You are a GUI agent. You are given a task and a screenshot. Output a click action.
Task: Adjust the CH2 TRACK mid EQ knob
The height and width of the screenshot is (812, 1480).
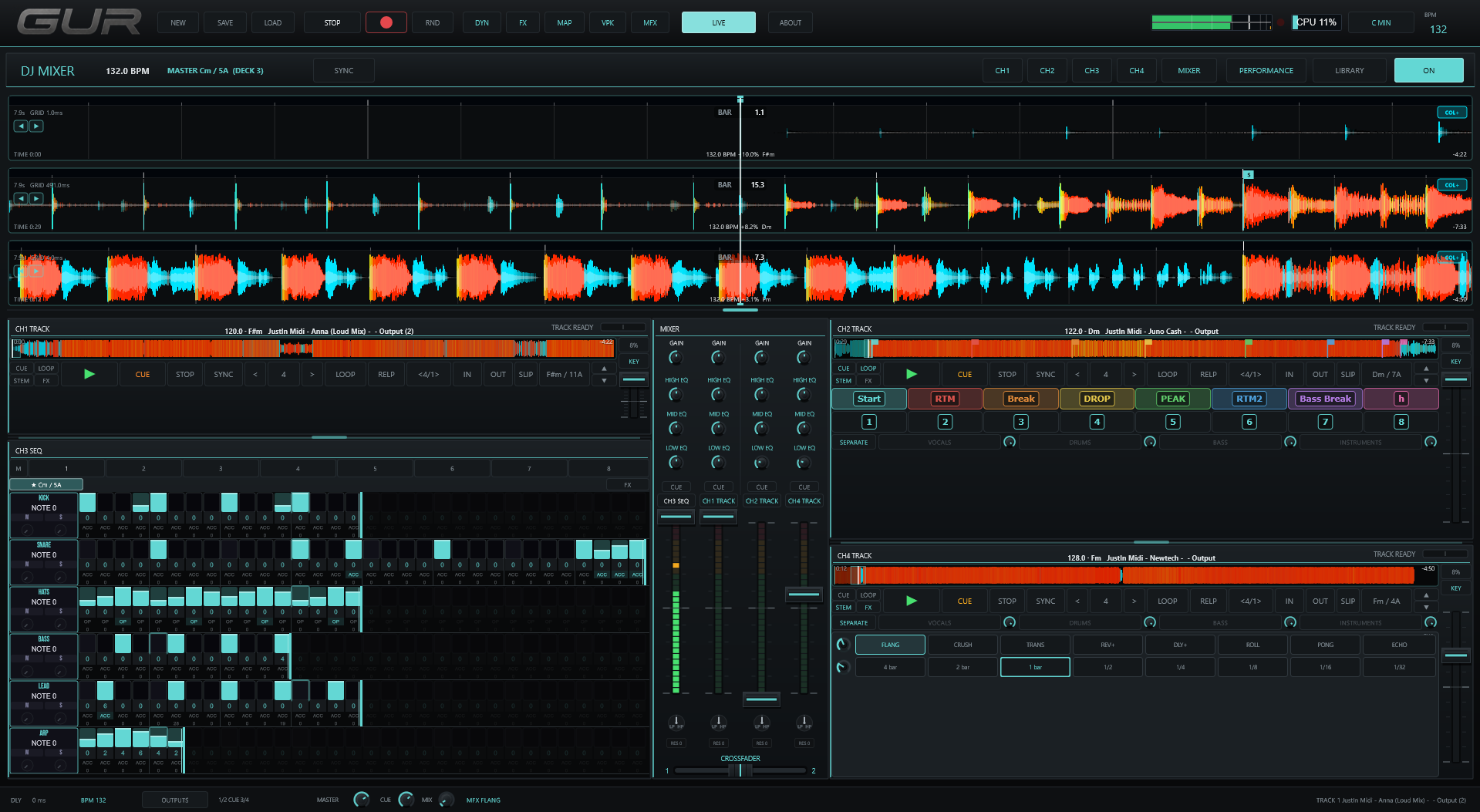[x=761, y=428]
